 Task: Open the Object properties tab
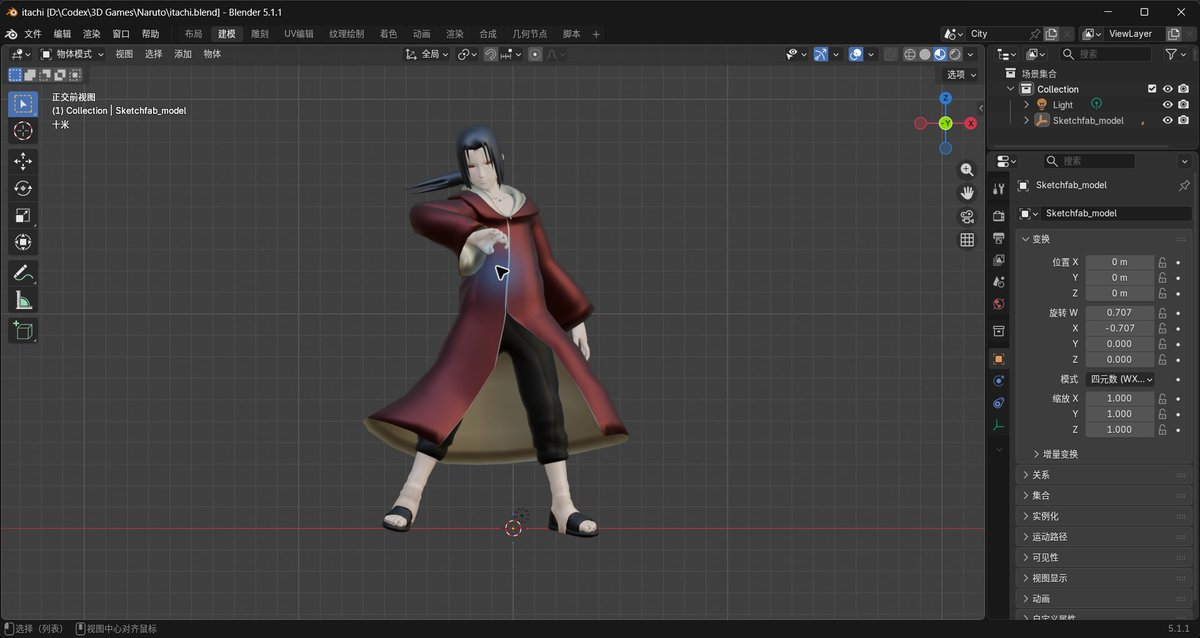(x=998, y=358)
